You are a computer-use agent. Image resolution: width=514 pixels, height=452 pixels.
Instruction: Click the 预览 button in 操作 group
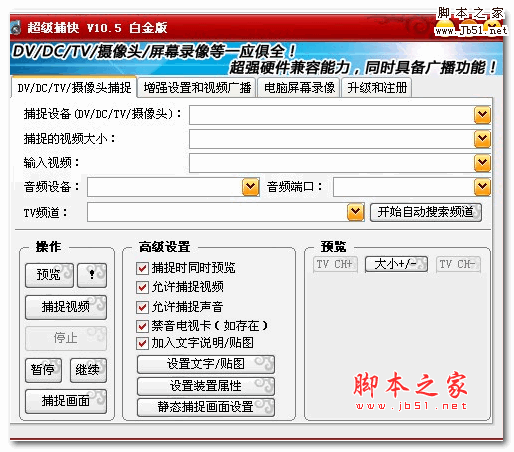pyautogui.click(x=49, y=275)
